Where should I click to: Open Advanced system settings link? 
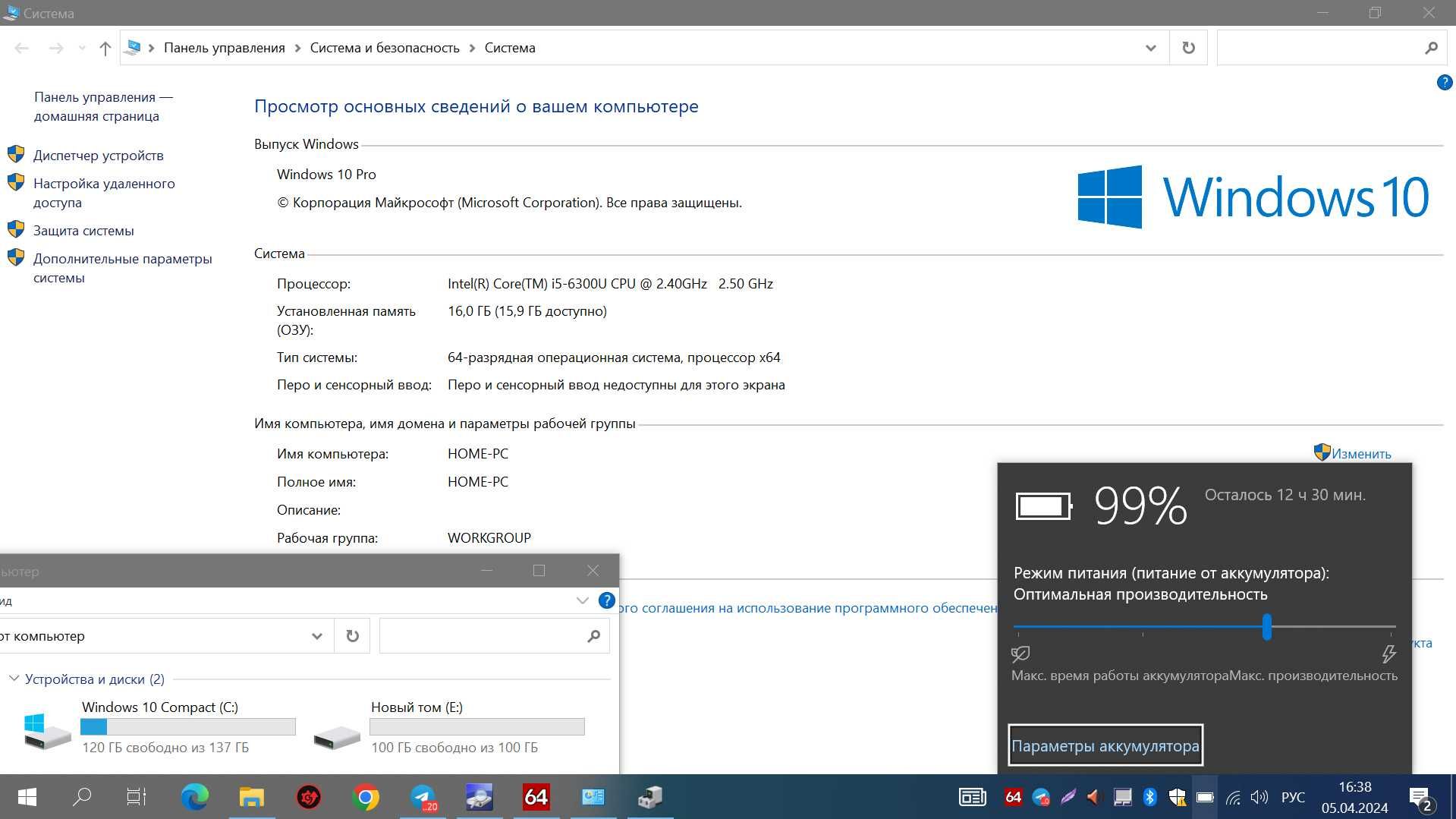[122, 268]
